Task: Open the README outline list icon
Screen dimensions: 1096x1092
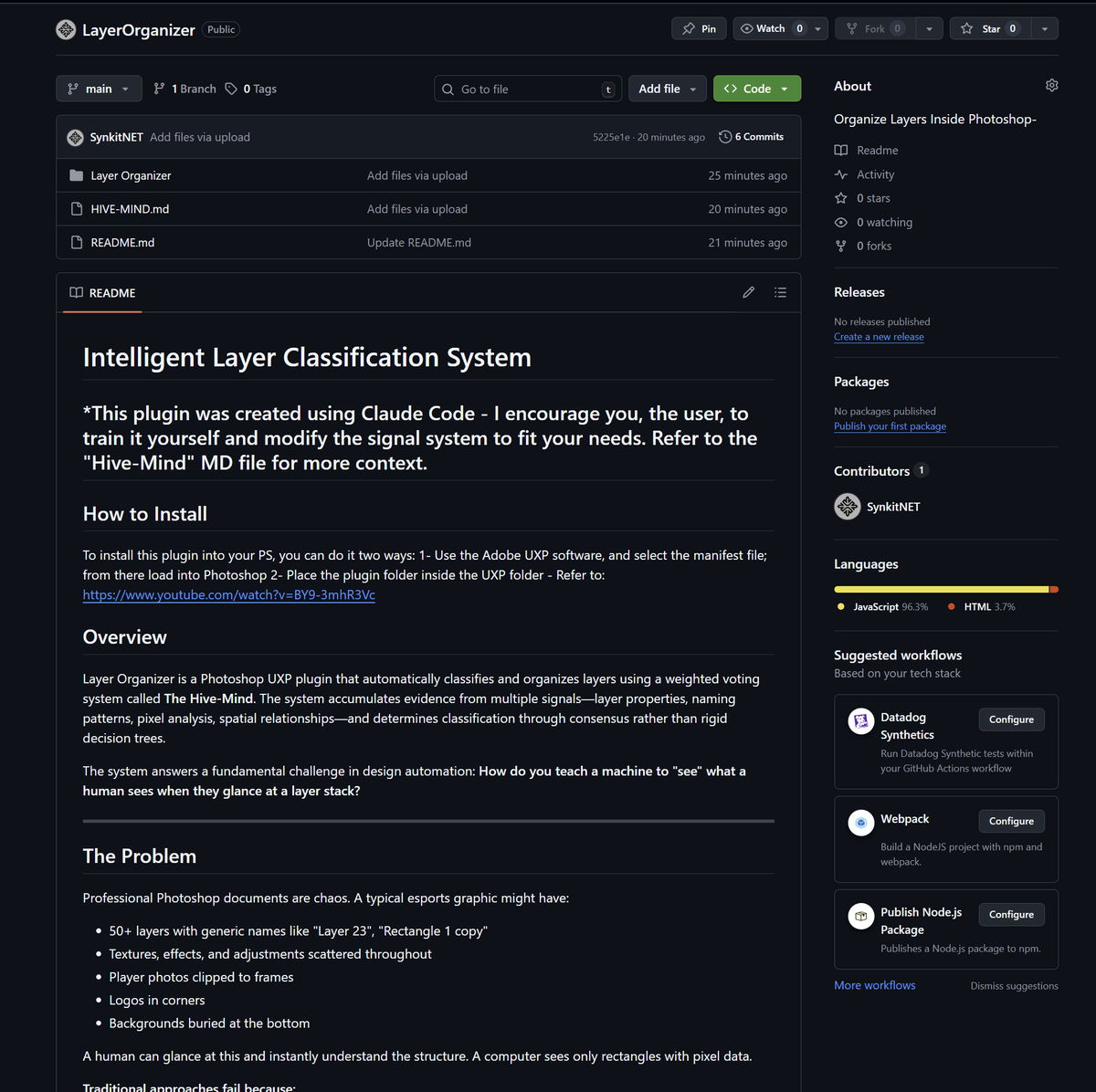Action: coord(780,292)
